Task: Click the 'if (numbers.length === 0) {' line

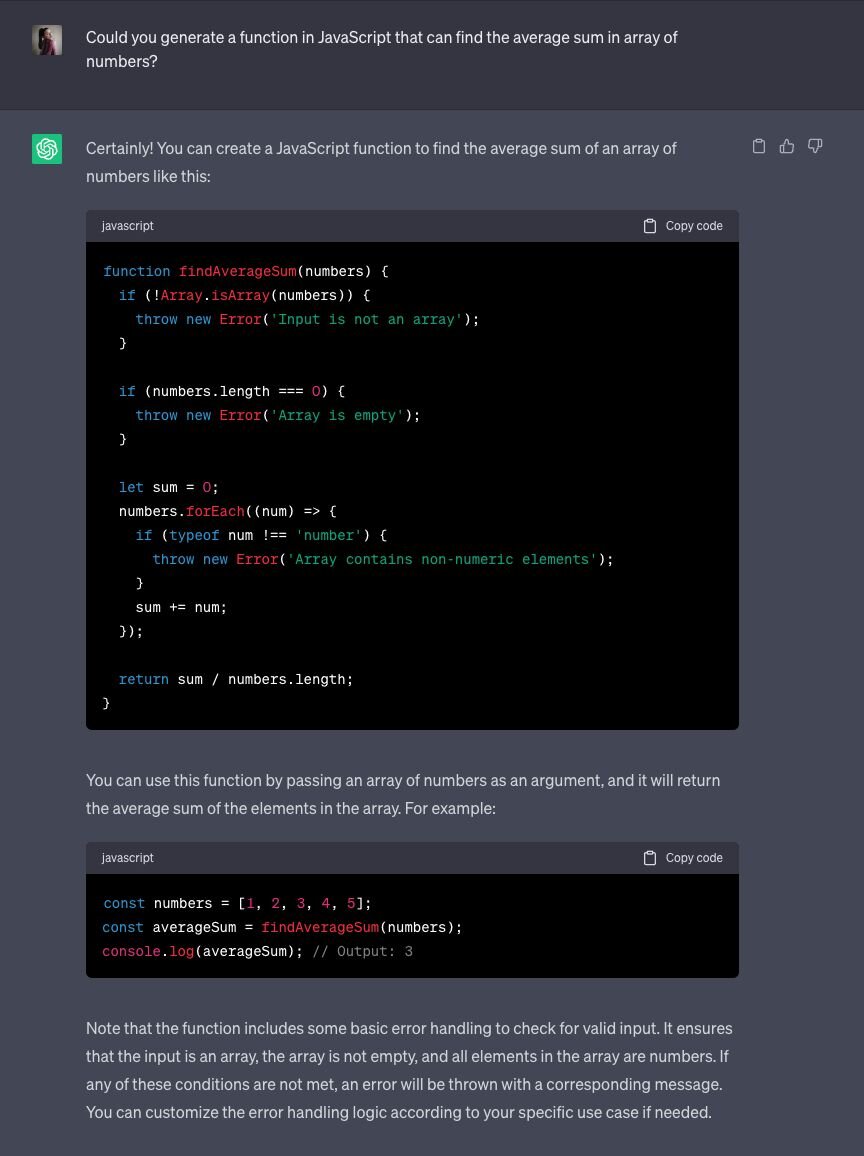Action: 231,391
